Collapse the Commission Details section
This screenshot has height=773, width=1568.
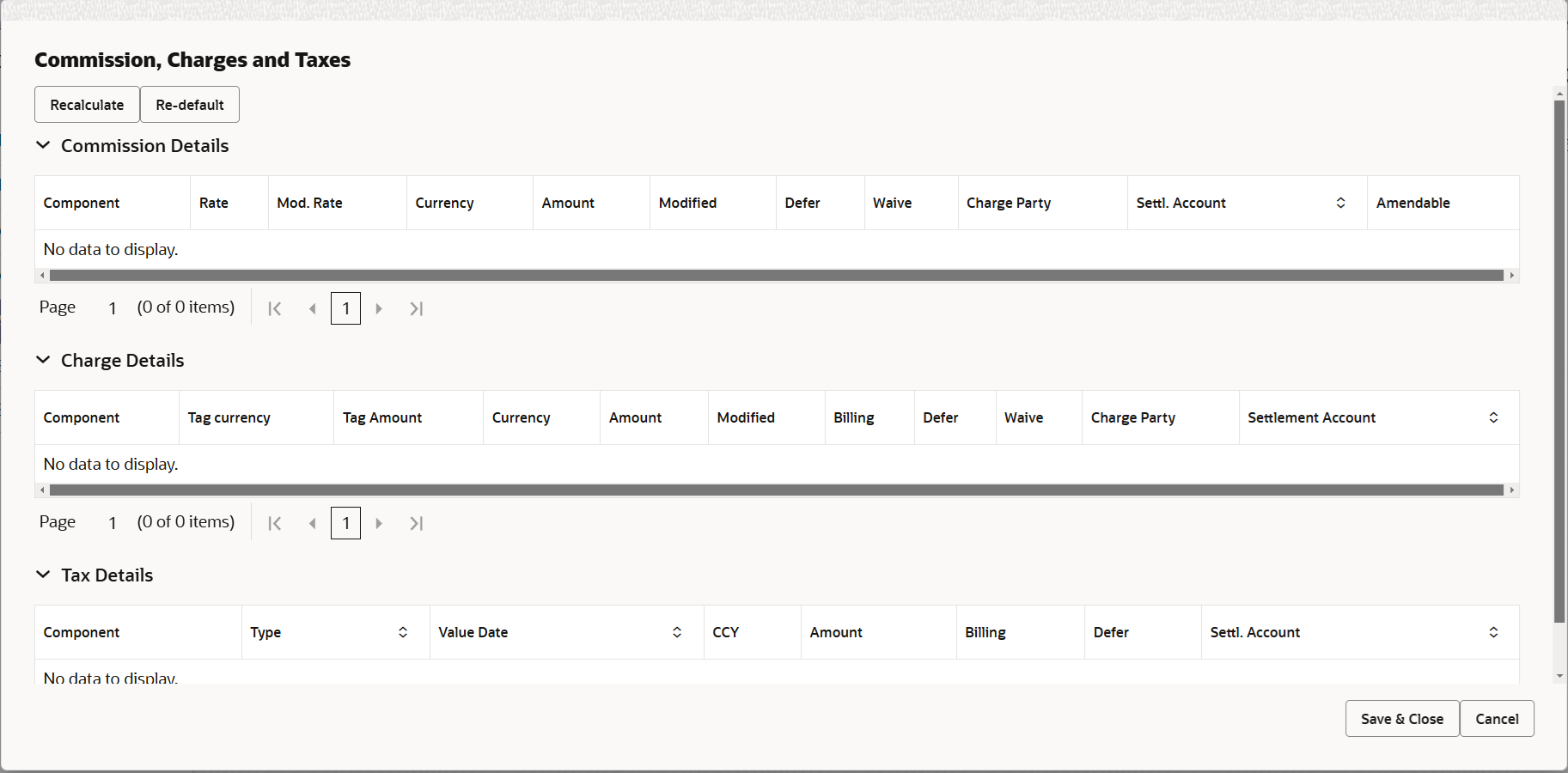tap(43, 145)
